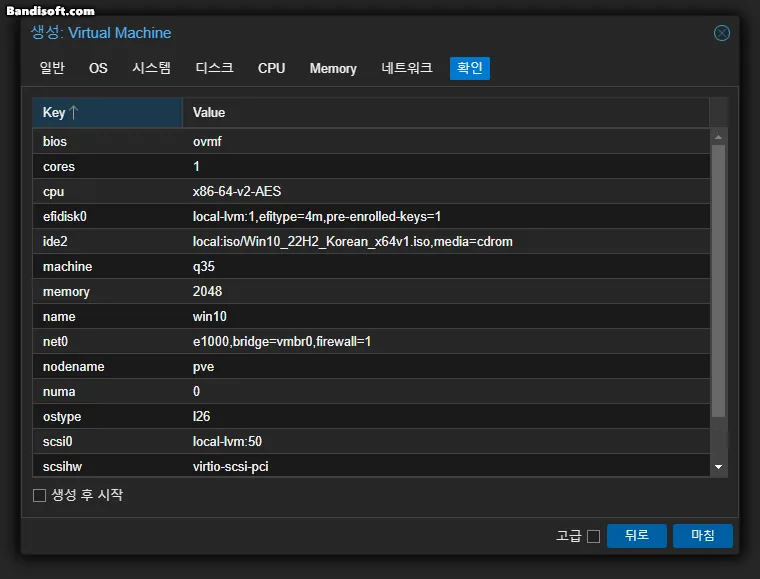Image resolution: width=760 pixels, height=579 pixels.
Task: Select the machine value q35
Action: tap(203, 266)
